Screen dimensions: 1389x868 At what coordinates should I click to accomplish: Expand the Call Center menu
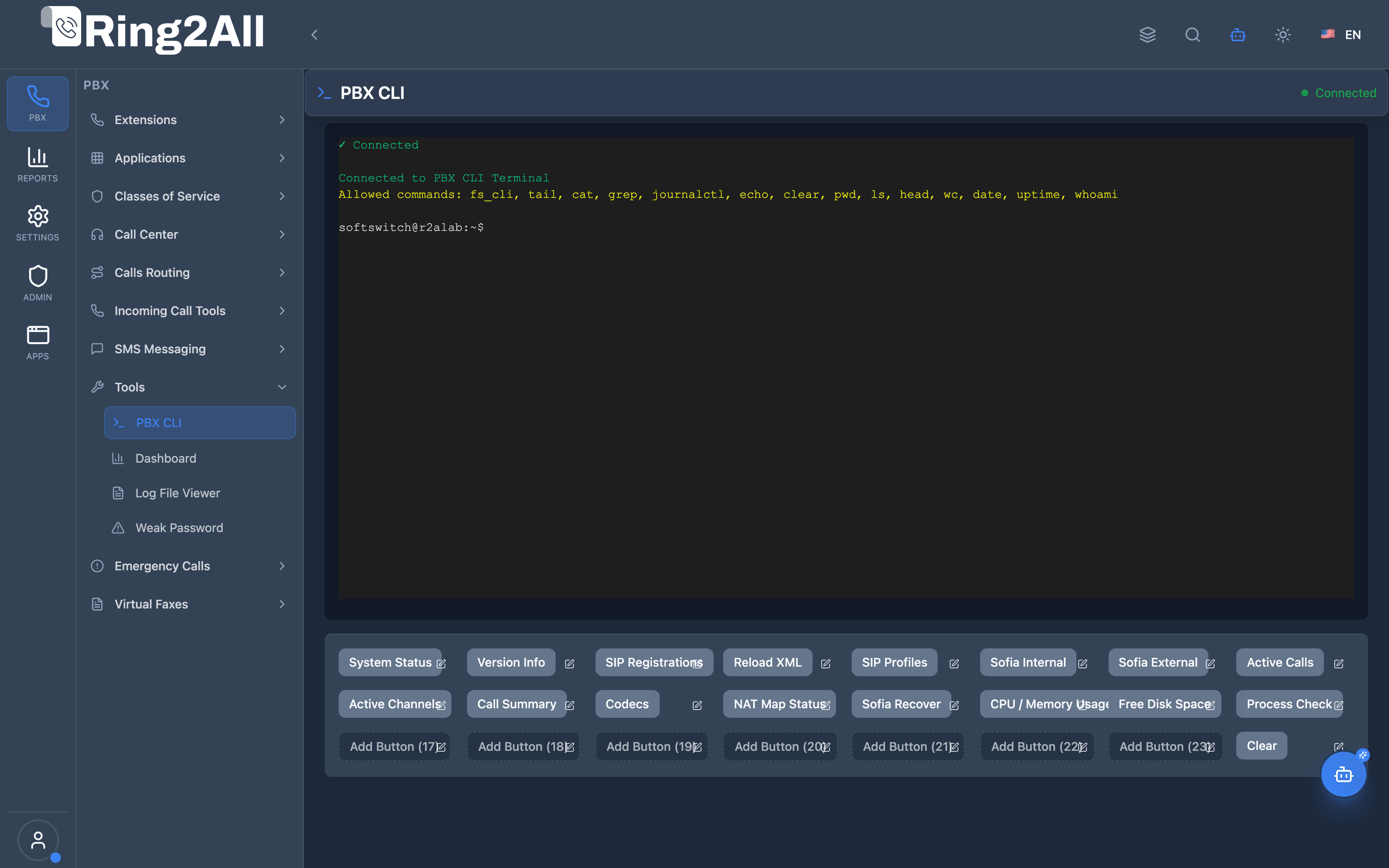[188, 234]
